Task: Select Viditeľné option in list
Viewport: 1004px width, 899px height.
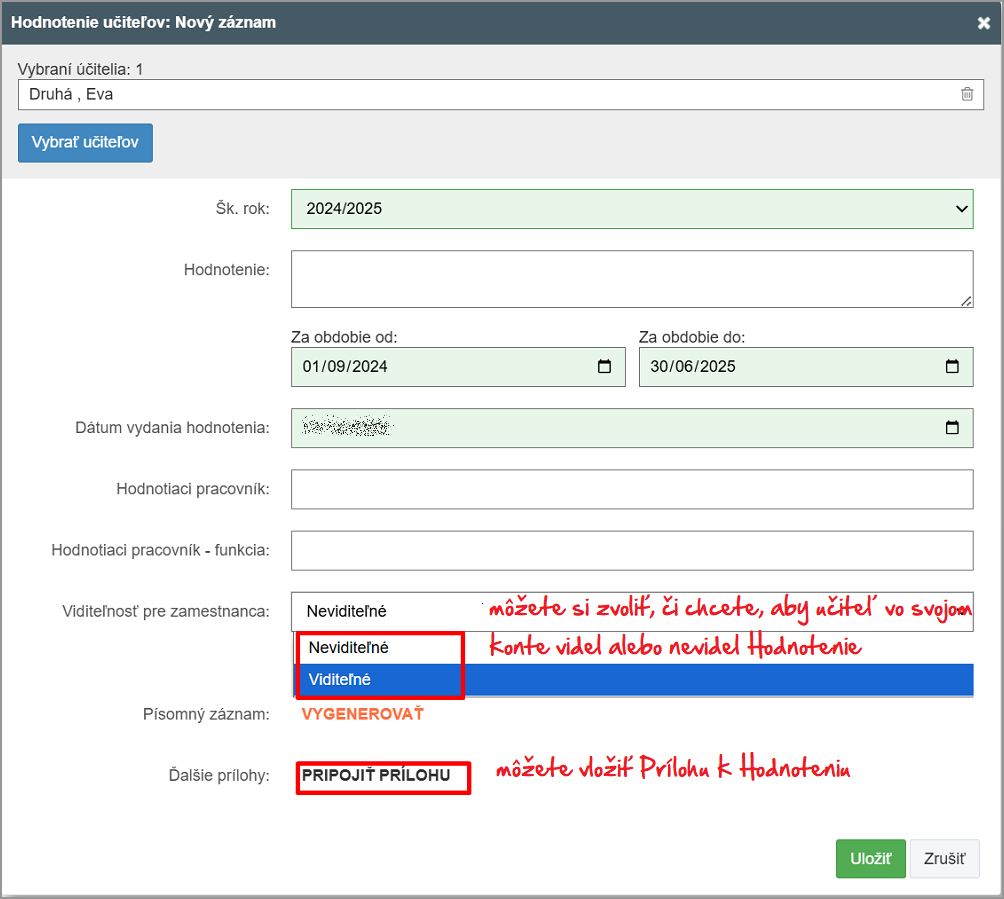Action: tap(341, 680)
